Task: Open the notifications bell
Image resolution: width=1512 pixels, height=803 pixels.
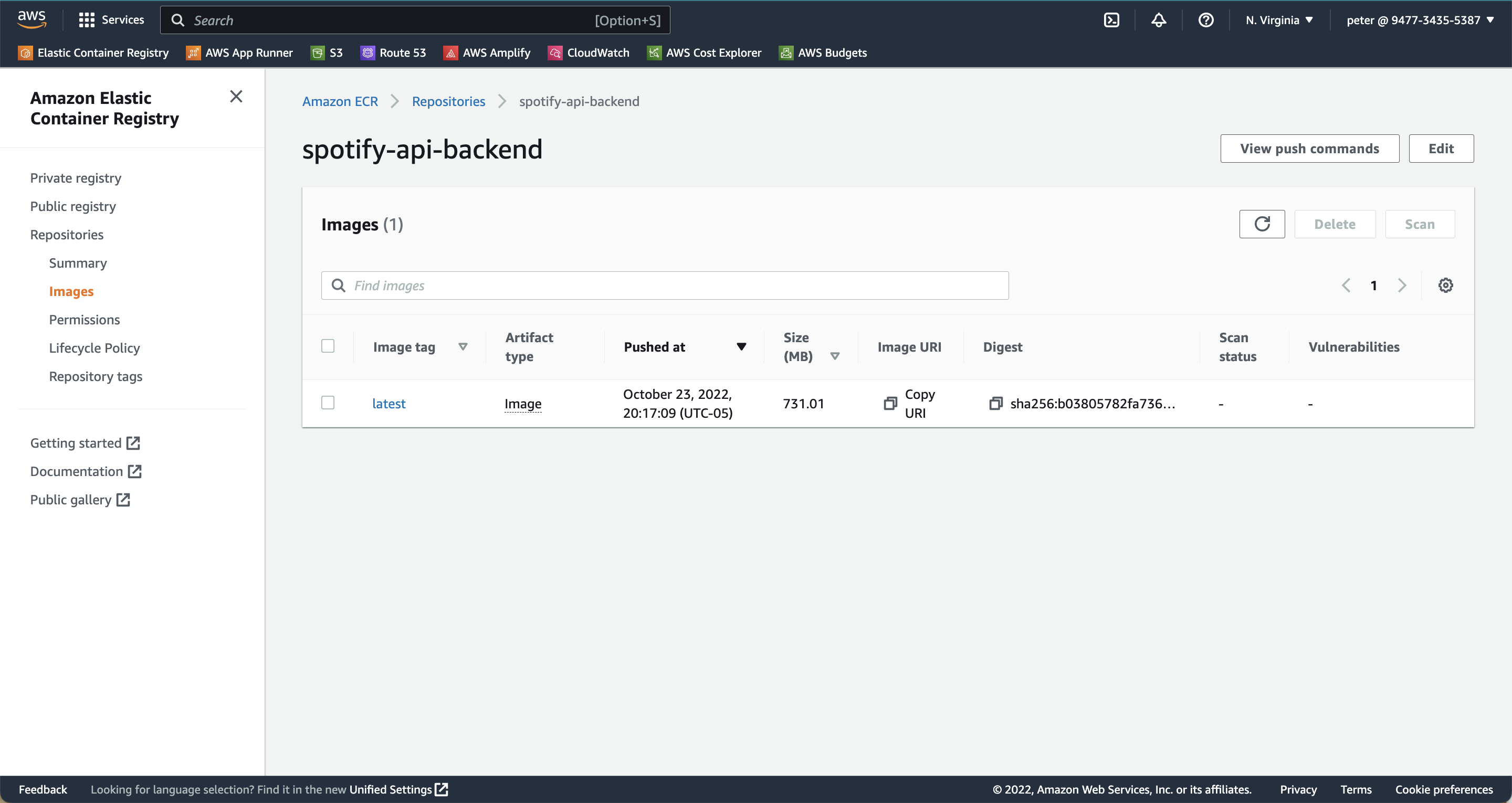Action: coord(1159,19)
